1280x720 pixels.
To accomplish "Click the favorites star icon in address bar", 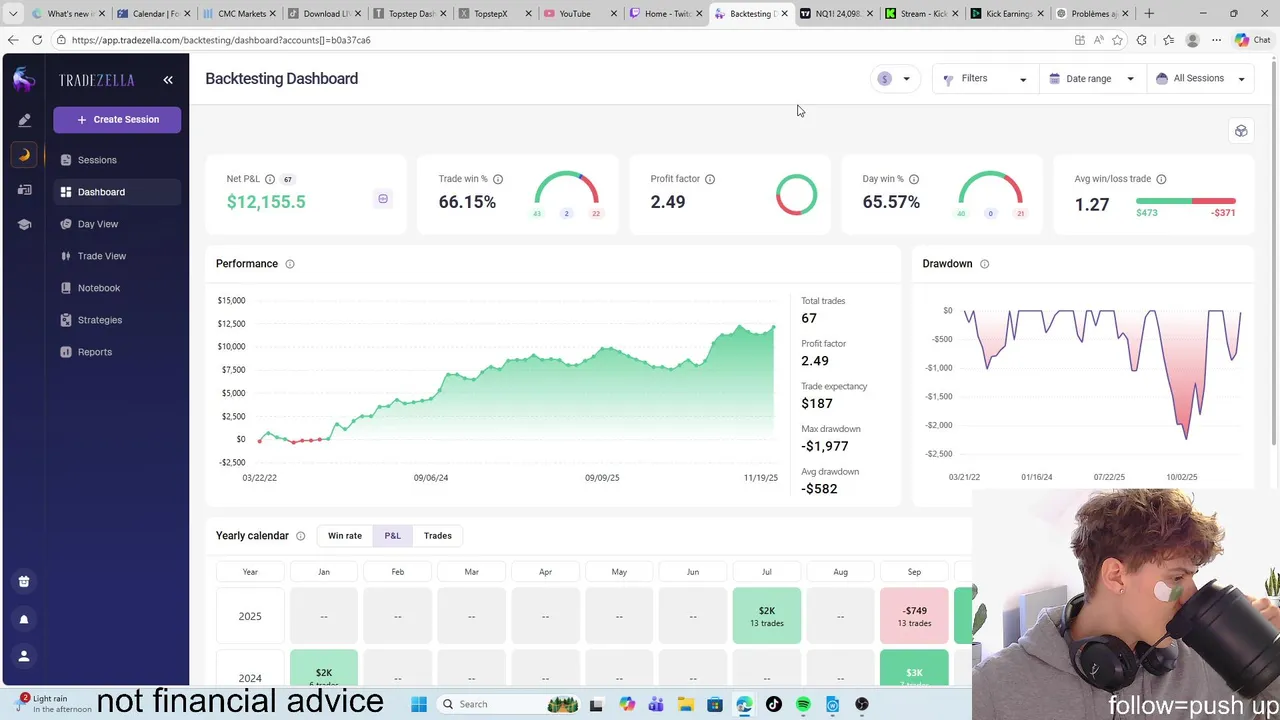I will (x=1117, y=40).
